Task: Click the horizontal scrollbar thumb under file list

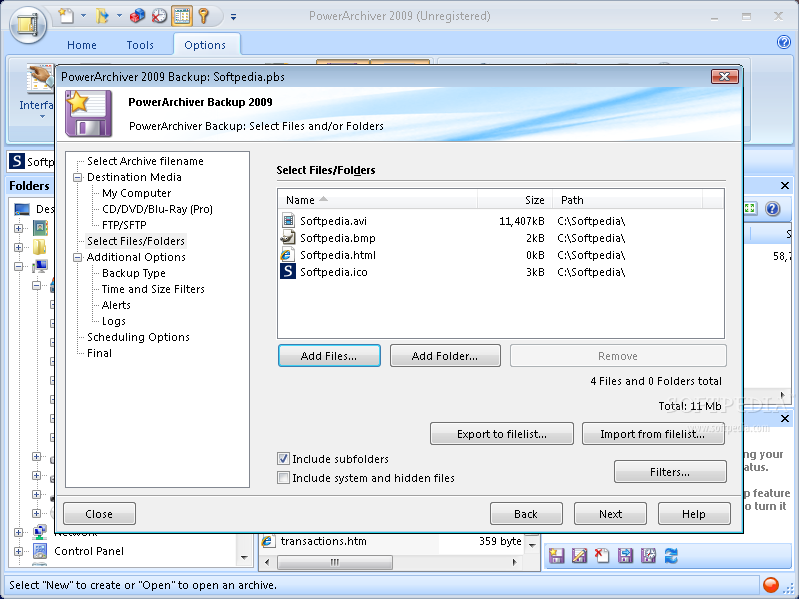Action: click(335, 562)
